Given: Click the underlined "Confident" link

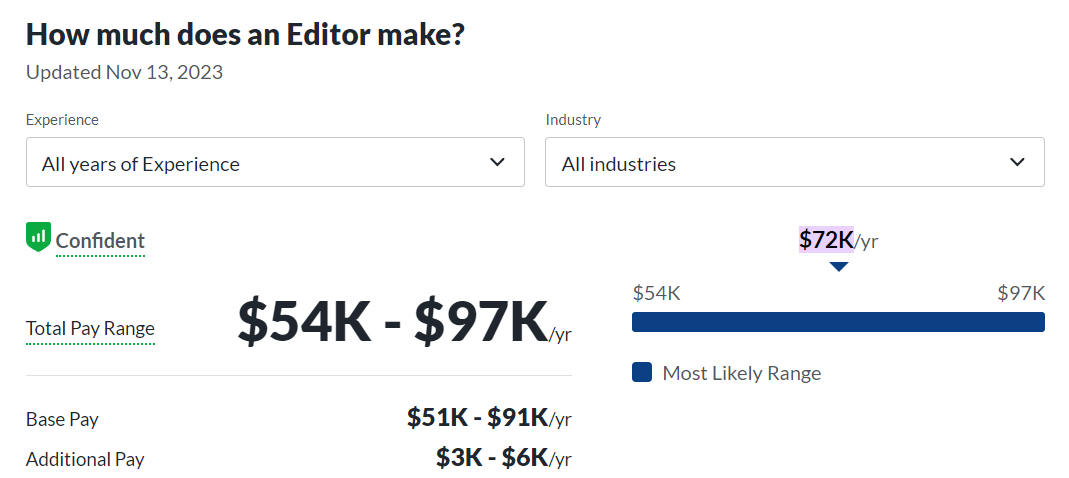Looking at the screenshot, I should click(x=100, y=241).
